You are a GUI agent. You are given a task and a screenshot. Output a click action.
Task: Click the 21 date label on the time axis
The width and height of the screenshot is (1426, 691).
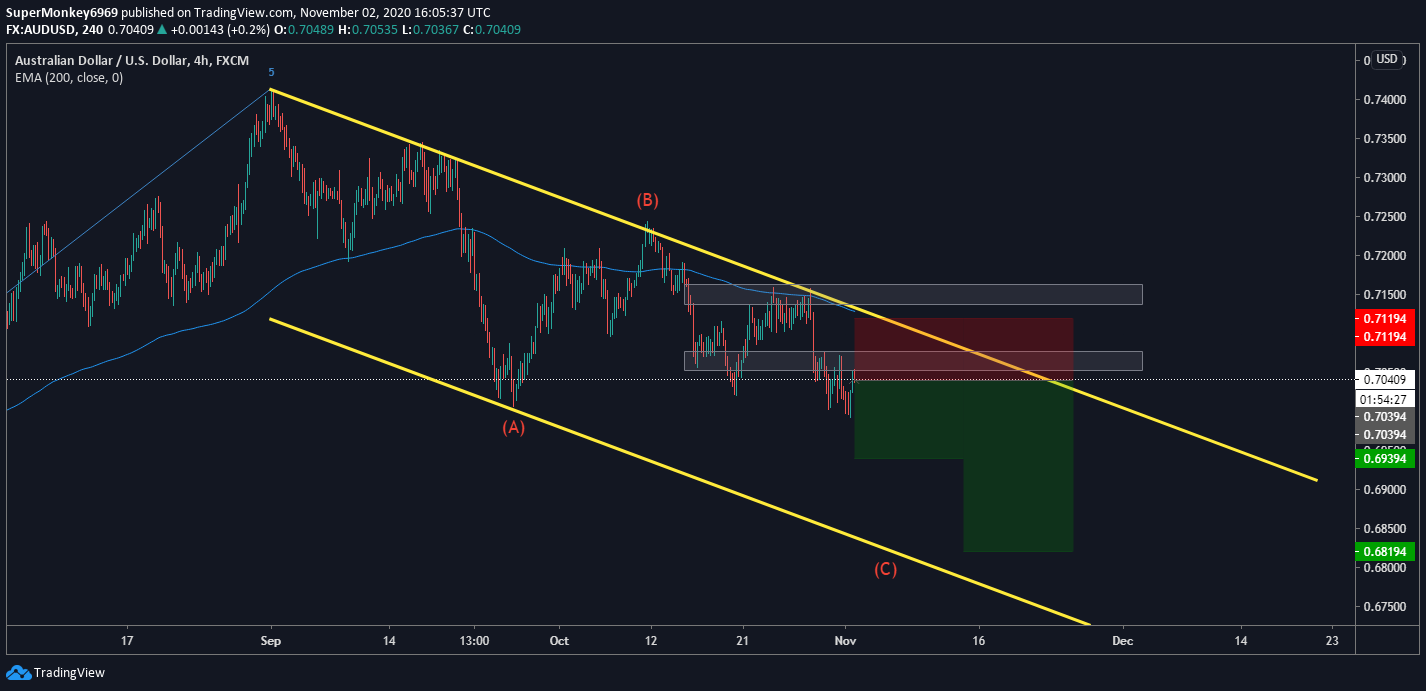742,640
